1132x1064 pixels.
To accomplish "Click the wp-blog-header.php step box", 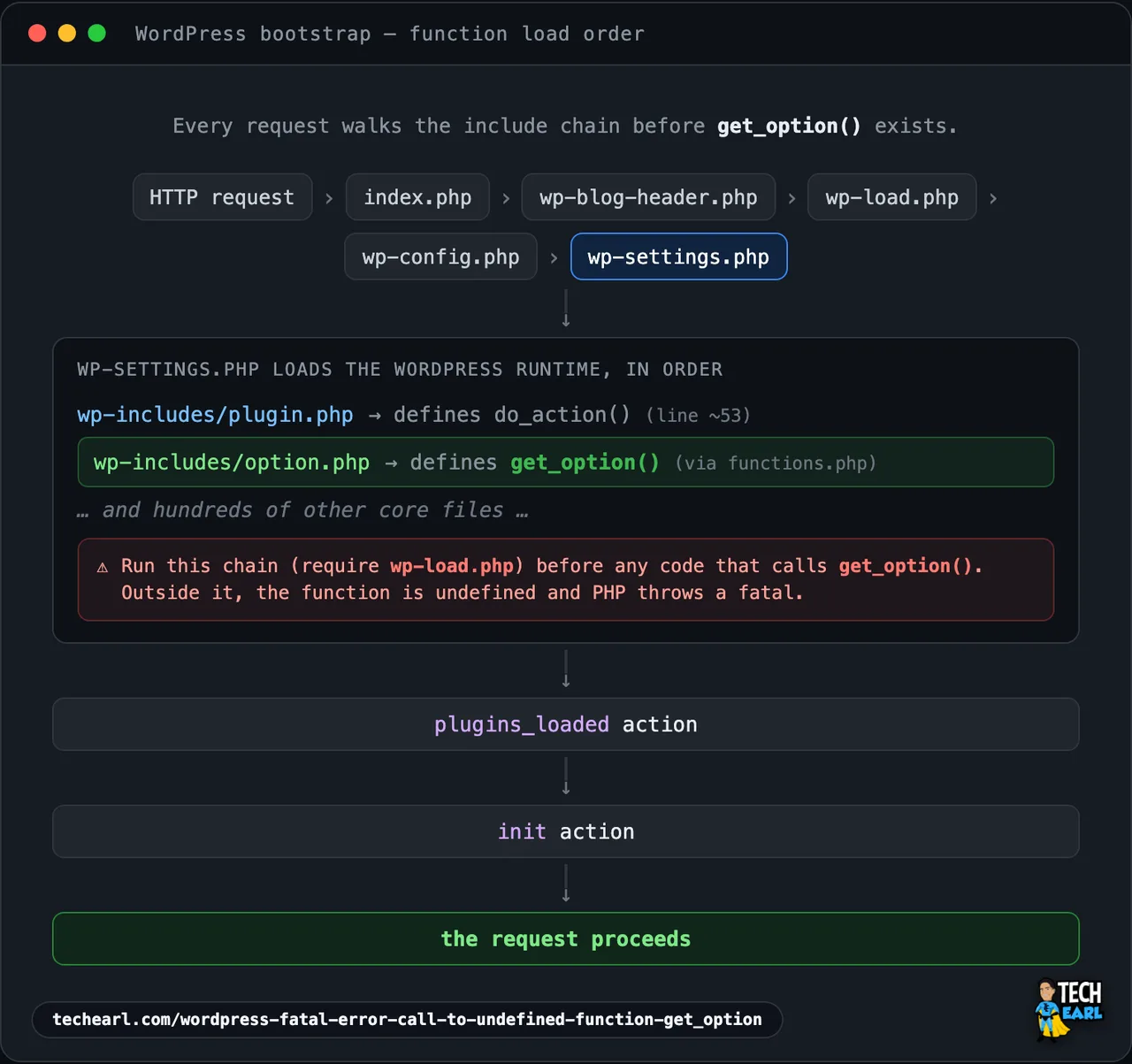I will coord(648,197).
